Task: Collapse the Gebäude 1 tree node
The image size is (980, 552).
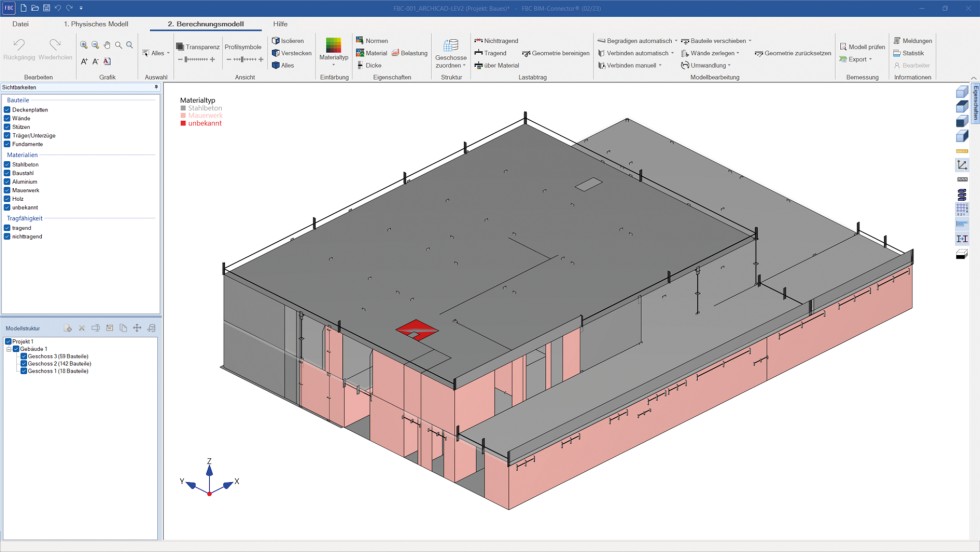Action: tap(8, 349)
